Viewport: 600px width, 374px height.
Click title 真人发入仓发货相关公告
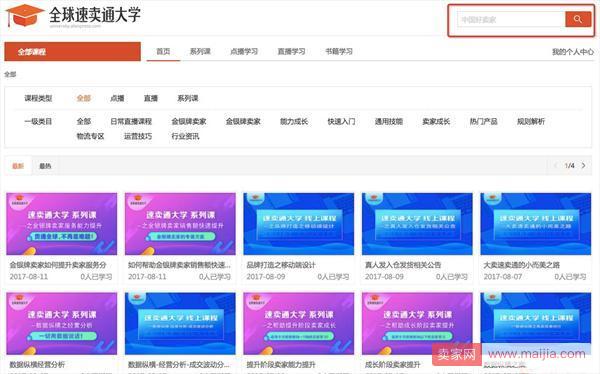tap(403, 265)
